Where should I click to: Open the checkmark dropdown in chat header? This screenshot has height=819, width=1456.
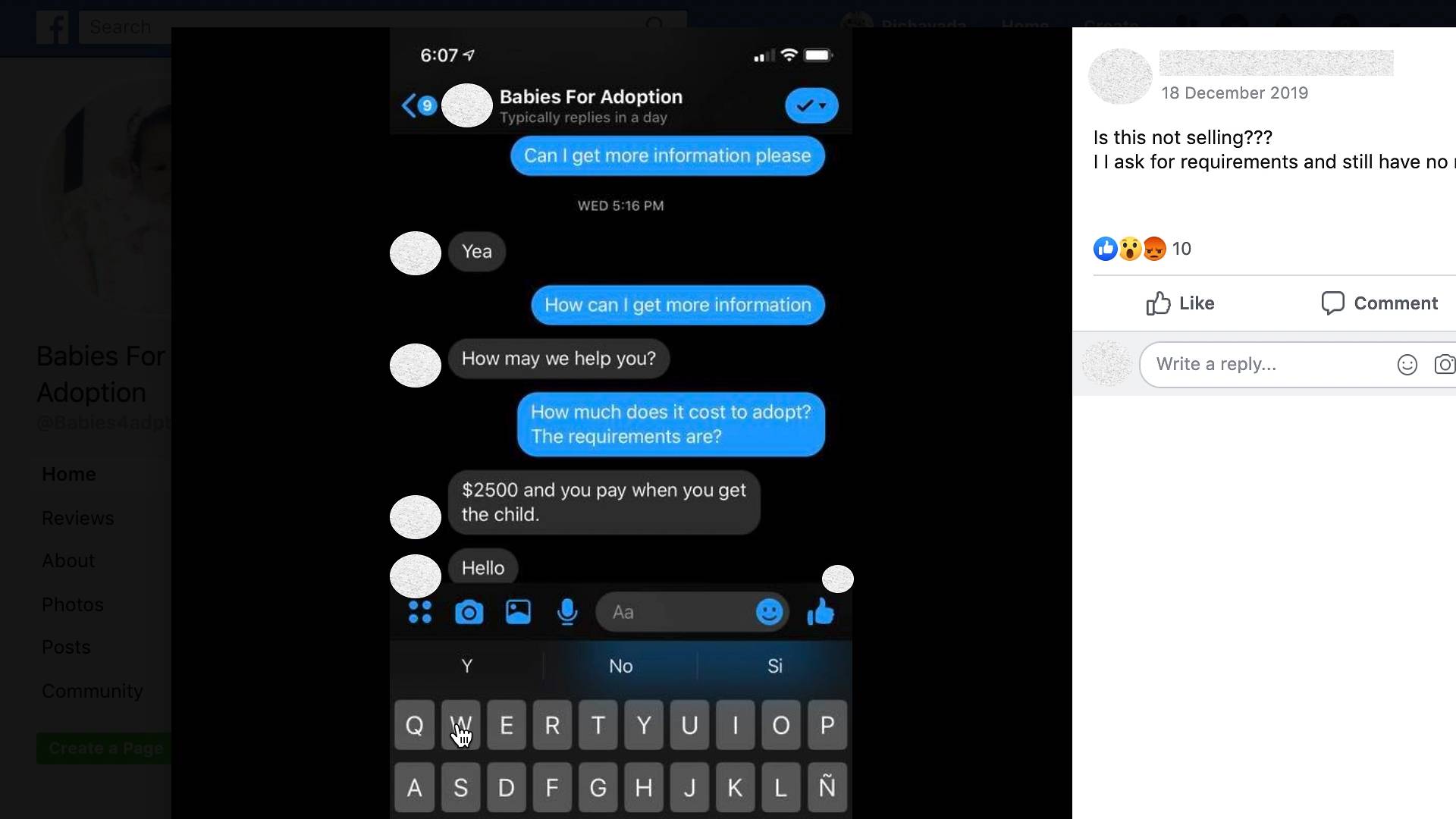pyautogui.click(x=811, y=105)
